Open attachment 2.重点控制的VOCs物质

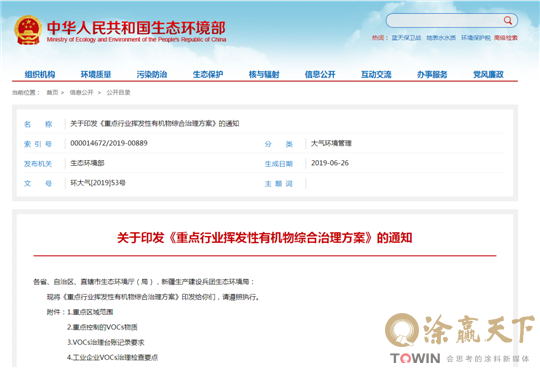pyautogui.click(x=102, y=327)
